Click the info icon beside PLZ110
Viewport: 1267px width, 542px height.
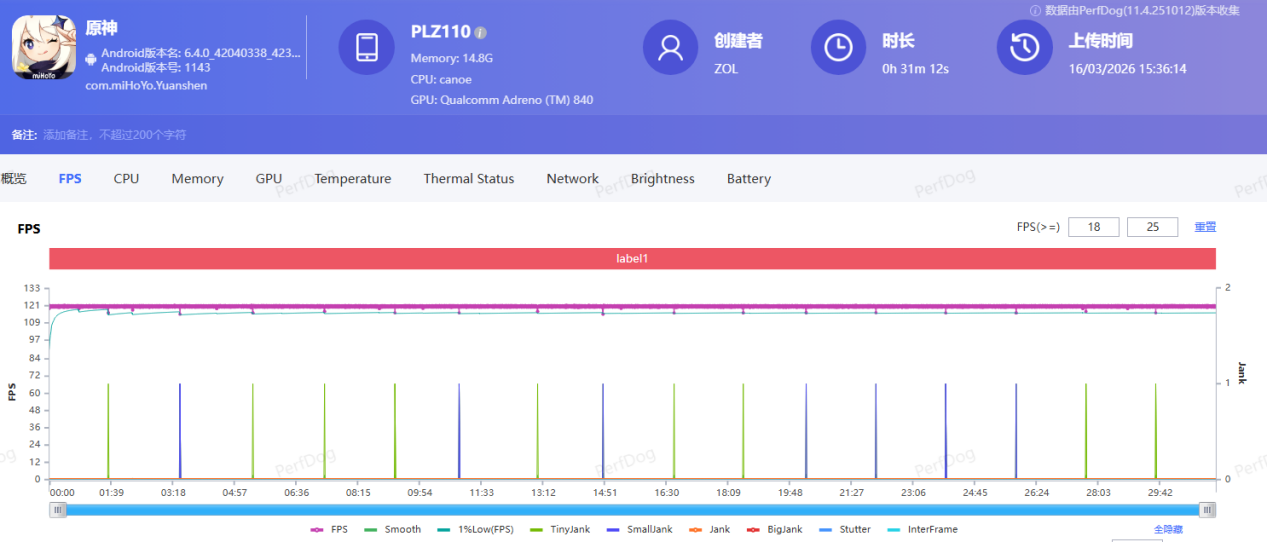481,33
